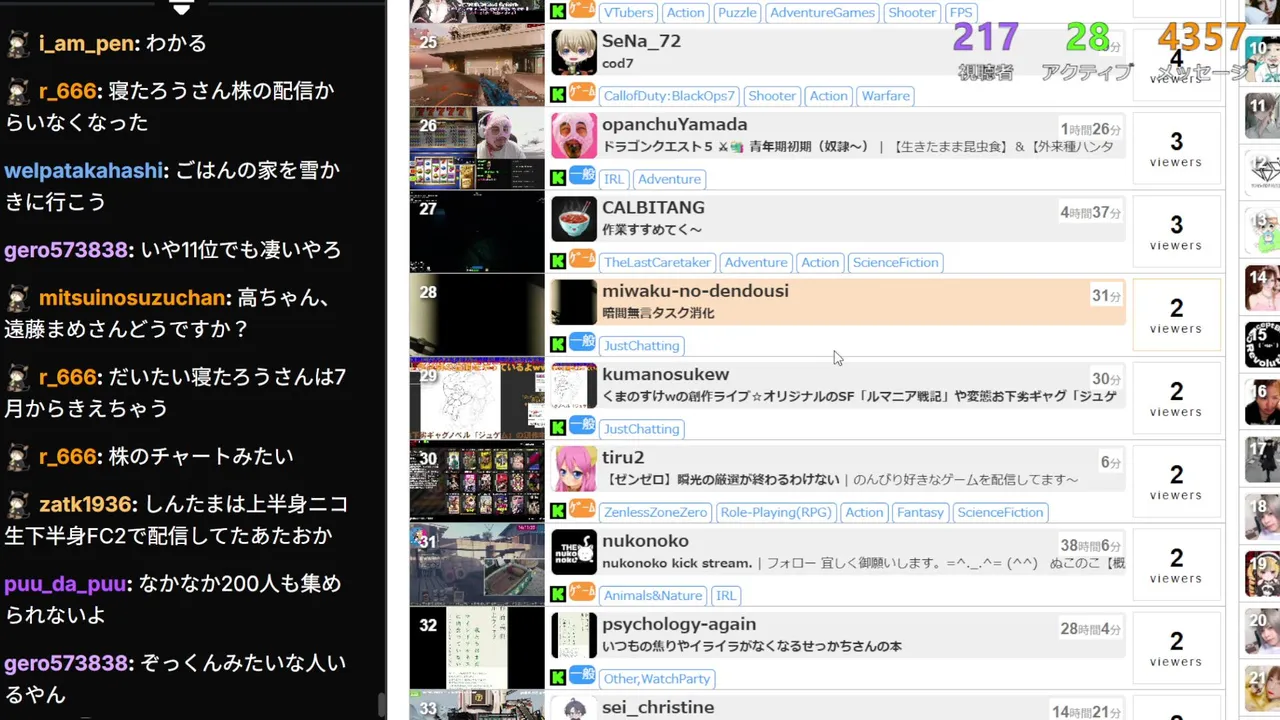This screenshot has width=1280, height=720.
Task: Click the miwaku-no-dendousi dark avatar
Action: coord(574,301)
